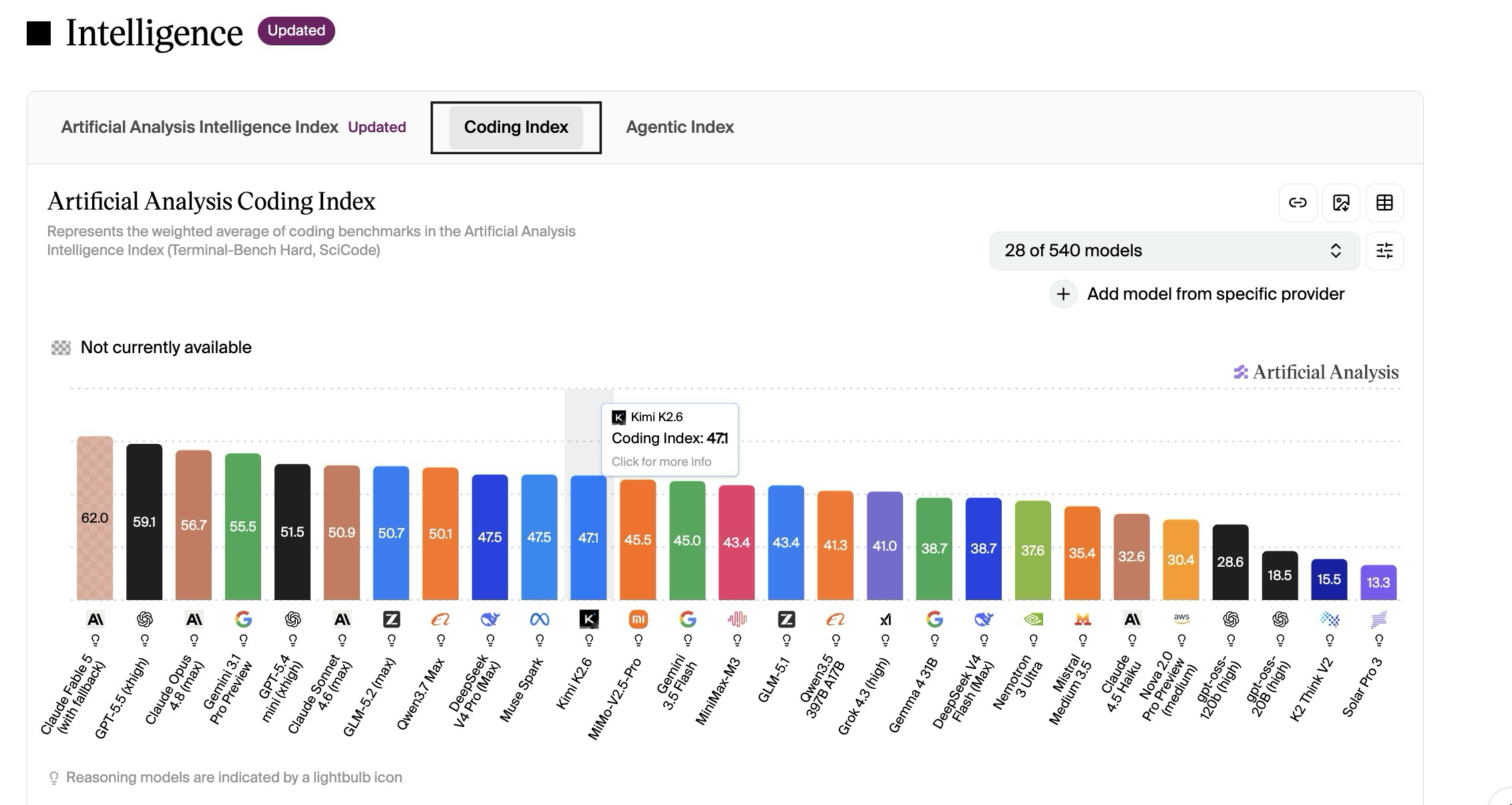Click the "Claude Sonnet 4.6 (max)" axis label
This screenshot has width=1512, height=805.
click(x=320, y=695)
